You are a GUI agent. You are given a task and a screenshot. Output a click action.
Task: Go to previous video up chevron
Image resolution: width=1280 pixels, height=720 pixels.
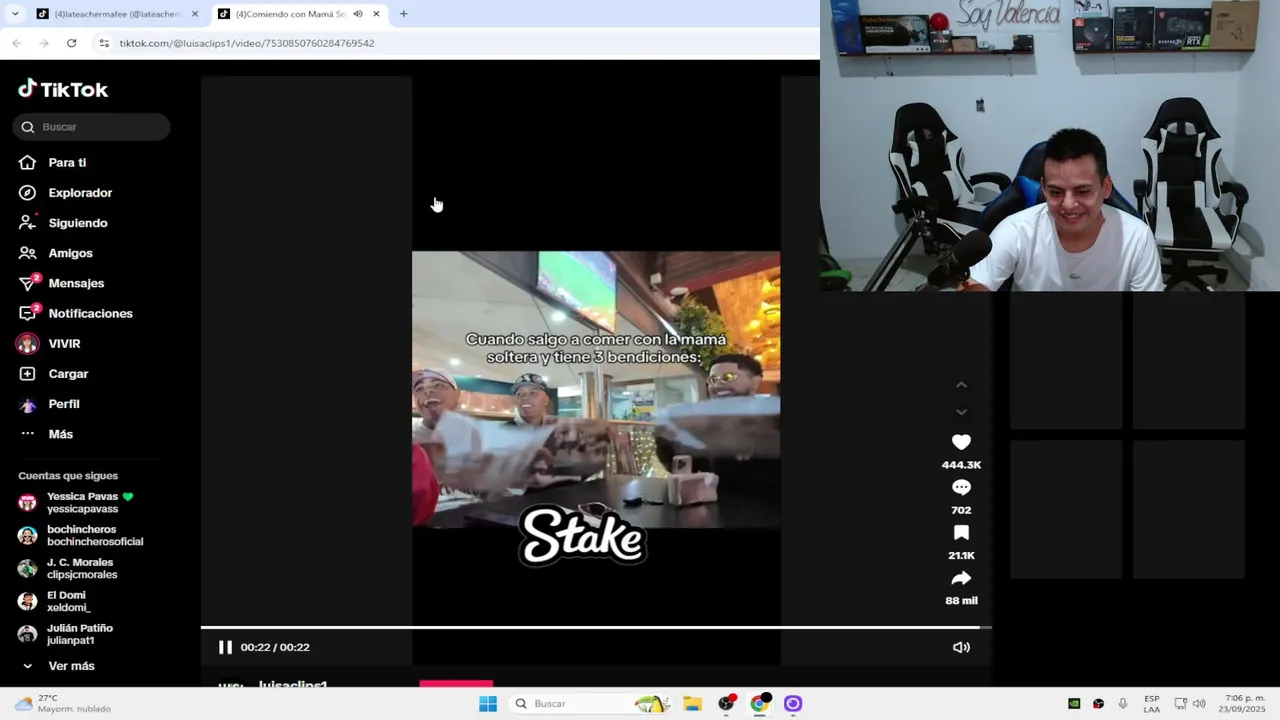coord(961,385)
